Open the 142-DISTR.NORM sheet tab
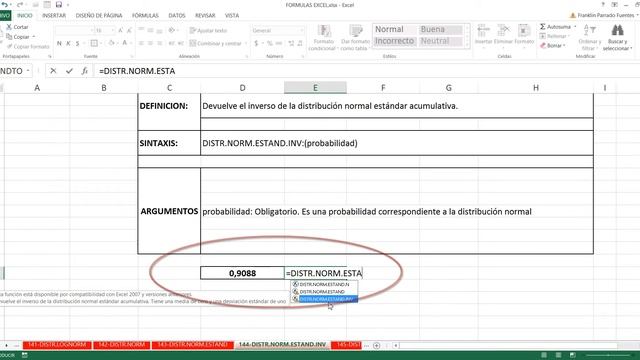Screen dimensions: 640x360 (x=122, y=345)
